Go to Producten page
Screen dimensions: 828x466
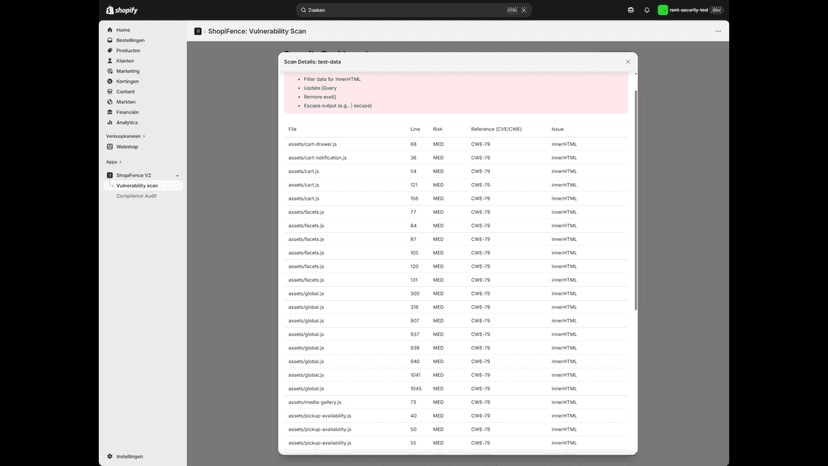(128, 51)
